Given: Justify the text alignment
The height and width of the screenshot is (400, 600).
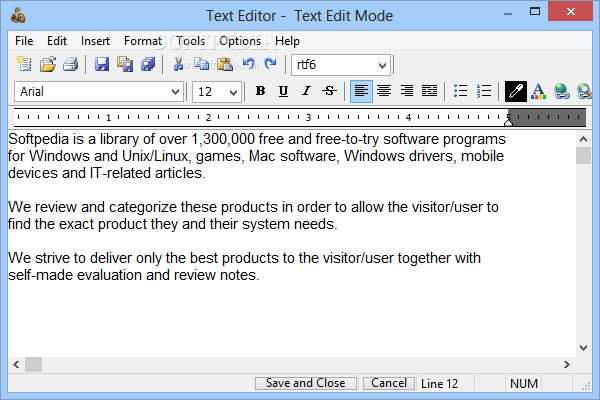Looking at the screenshot, I should point(429,91).
